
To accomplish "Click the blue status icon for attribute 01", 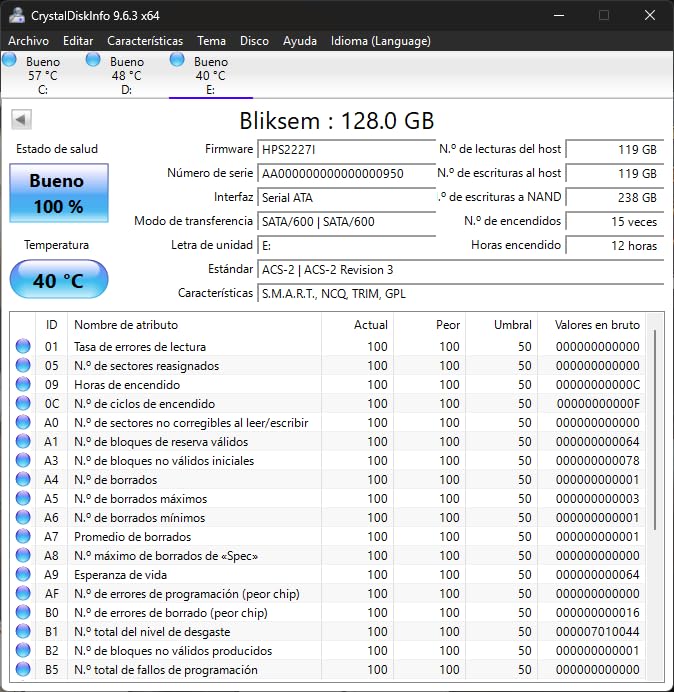I will click(x=23, y=346).
